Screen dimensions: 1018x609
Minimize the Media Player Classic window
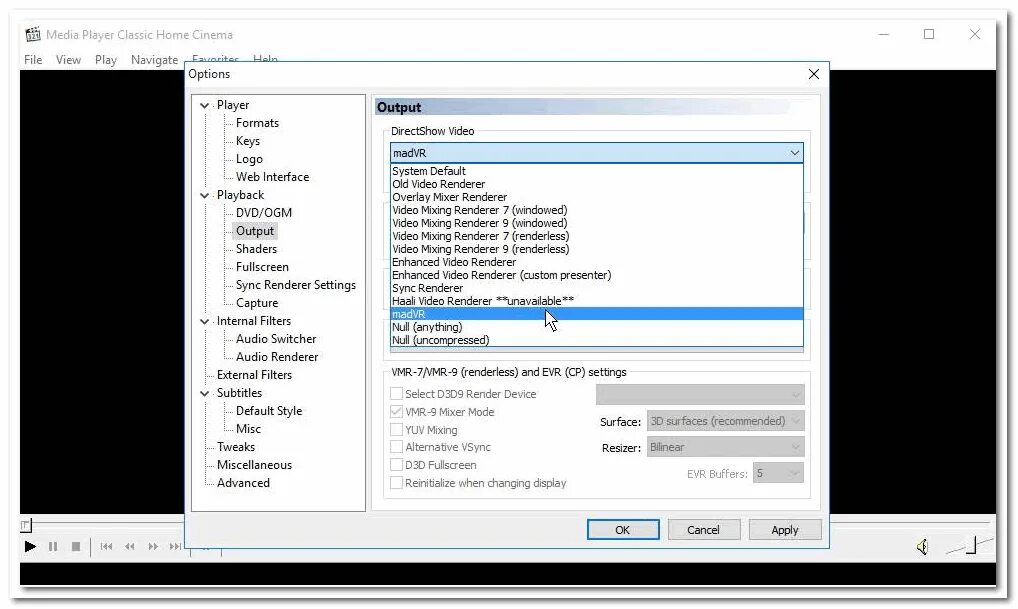(884, 34)
